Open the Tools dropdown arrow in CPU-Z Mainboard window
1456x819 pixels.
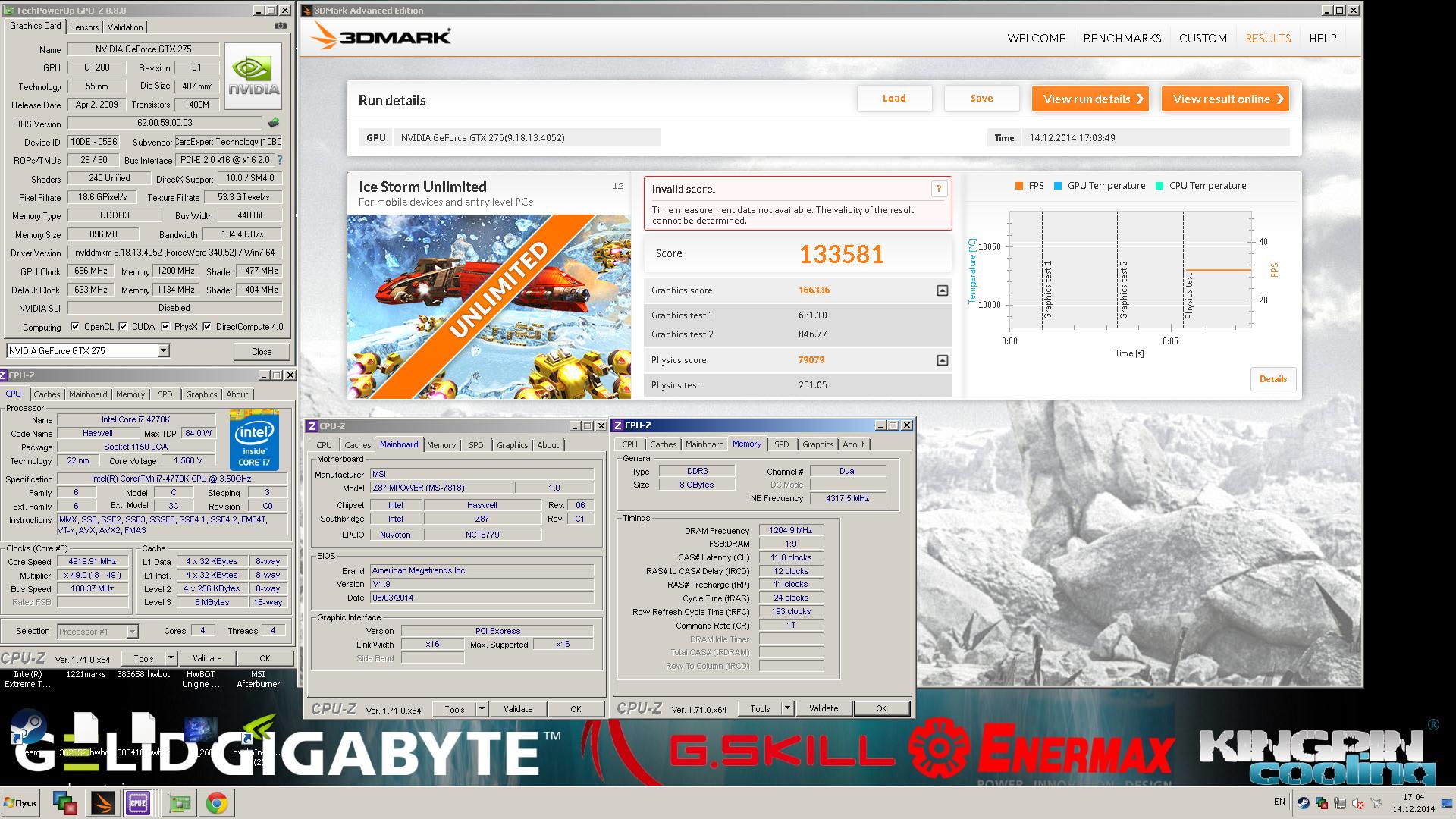482,709
